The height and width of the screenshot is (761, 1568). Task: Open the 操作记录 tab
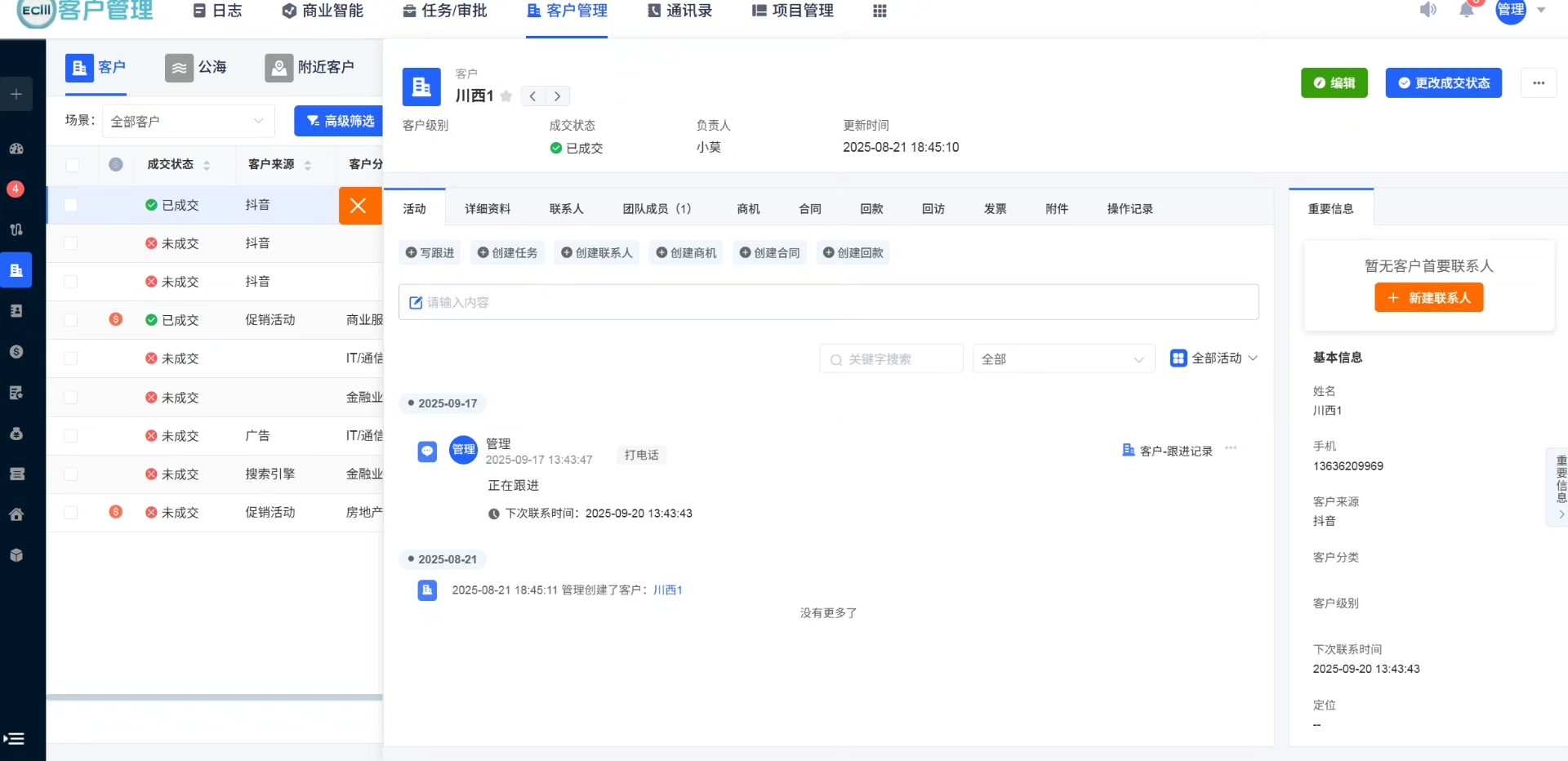tap(1129, 209)
